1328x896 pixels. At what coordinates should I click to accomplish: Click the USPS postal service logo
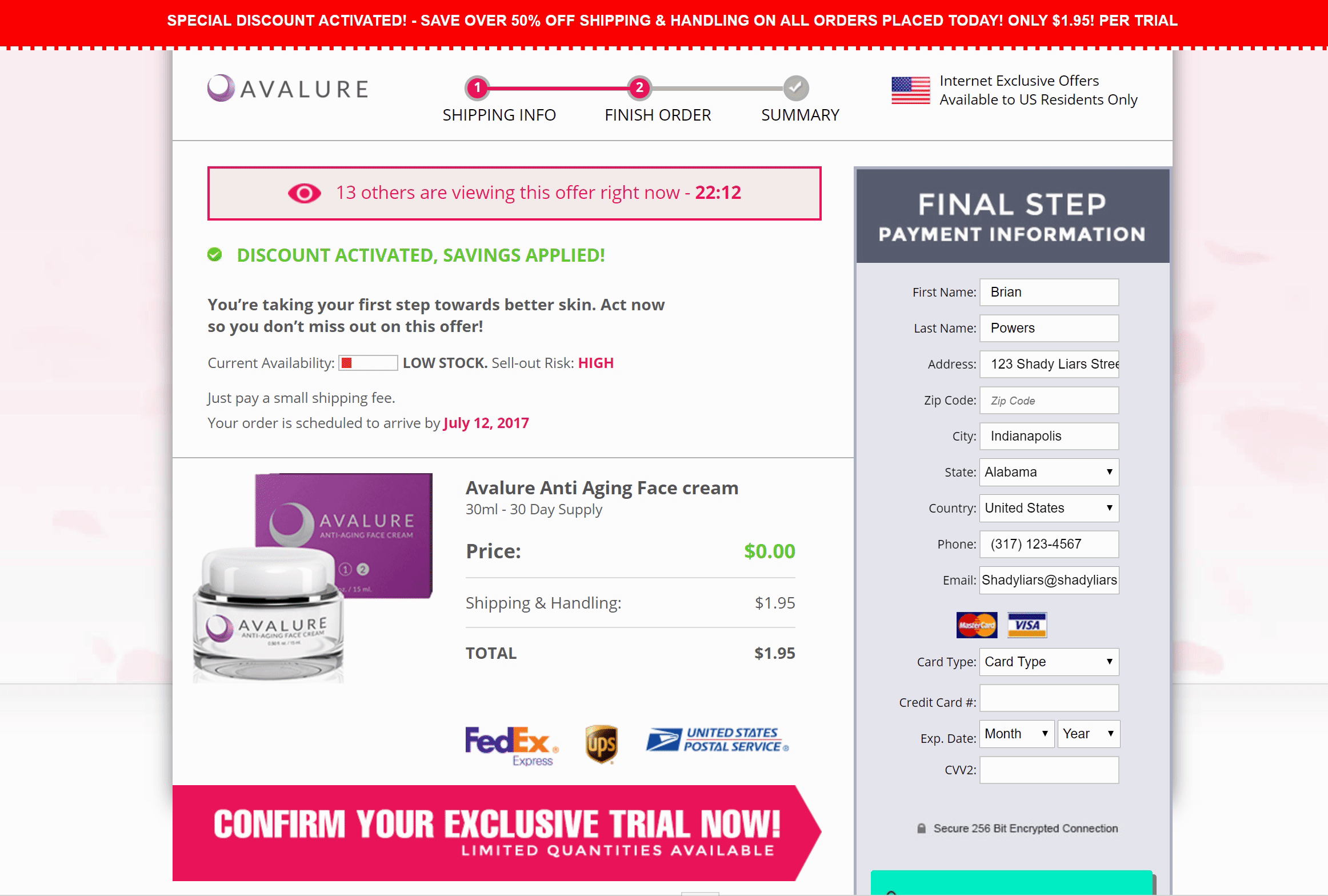pyautogui.click(x=718, y=739)
